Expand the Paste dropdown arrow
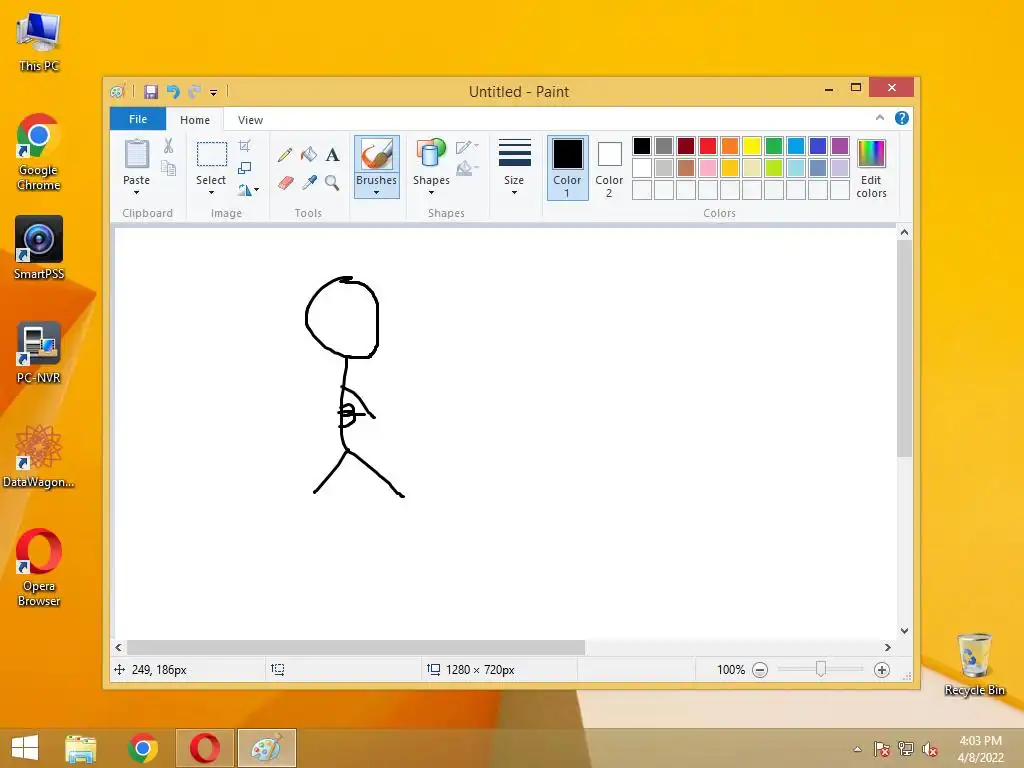The width and height of the screenshot is (1024, 768). point(136,193)
